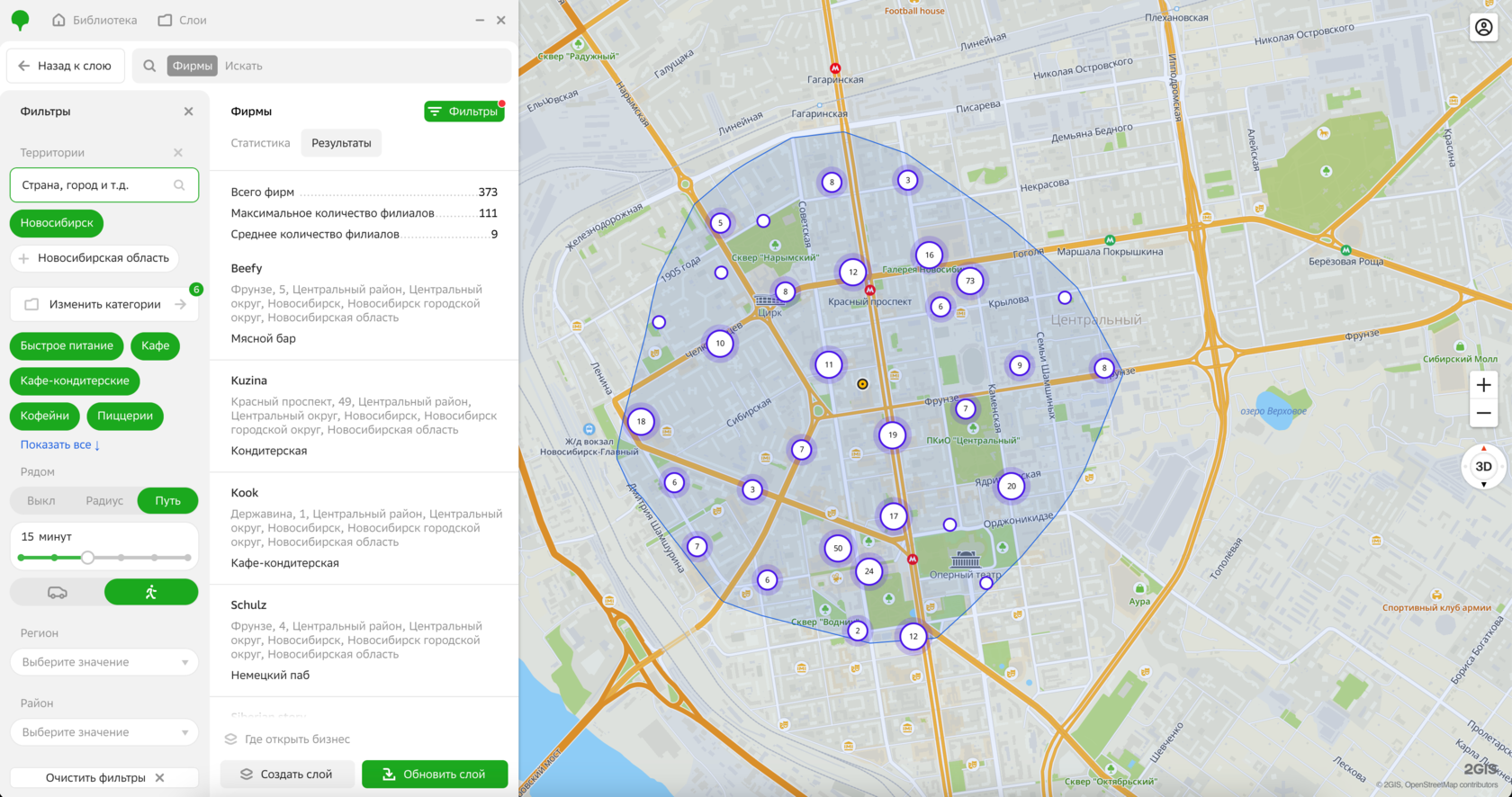Viewport: 1512px width, 797px height.
Task: Click the yellow center point marker
Action: pyautogui.click(x=862, y=384)
